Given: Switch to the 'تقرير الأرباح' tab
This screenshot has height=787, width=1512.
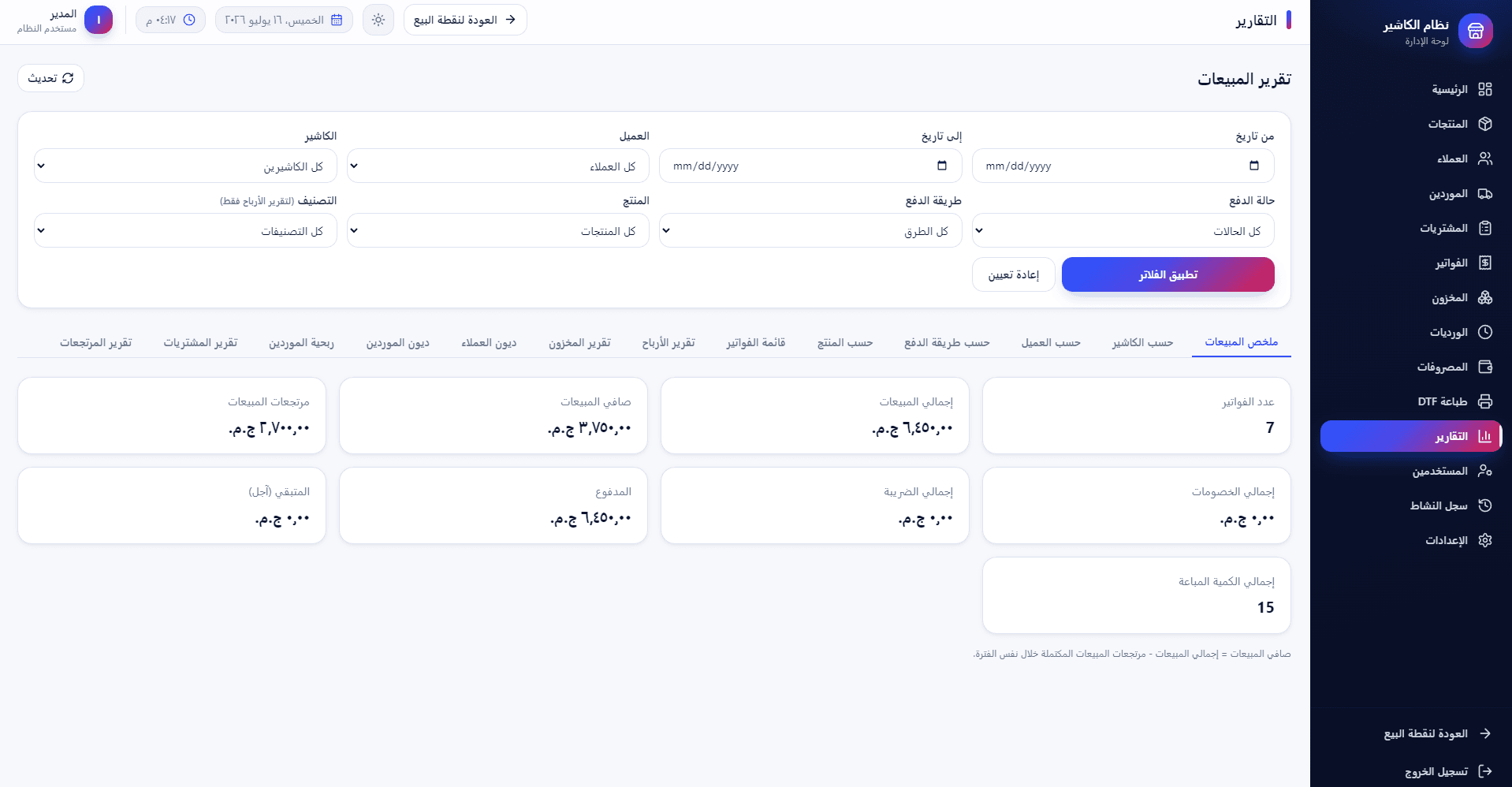Looking at the screenshot, I should coord(668,342).
